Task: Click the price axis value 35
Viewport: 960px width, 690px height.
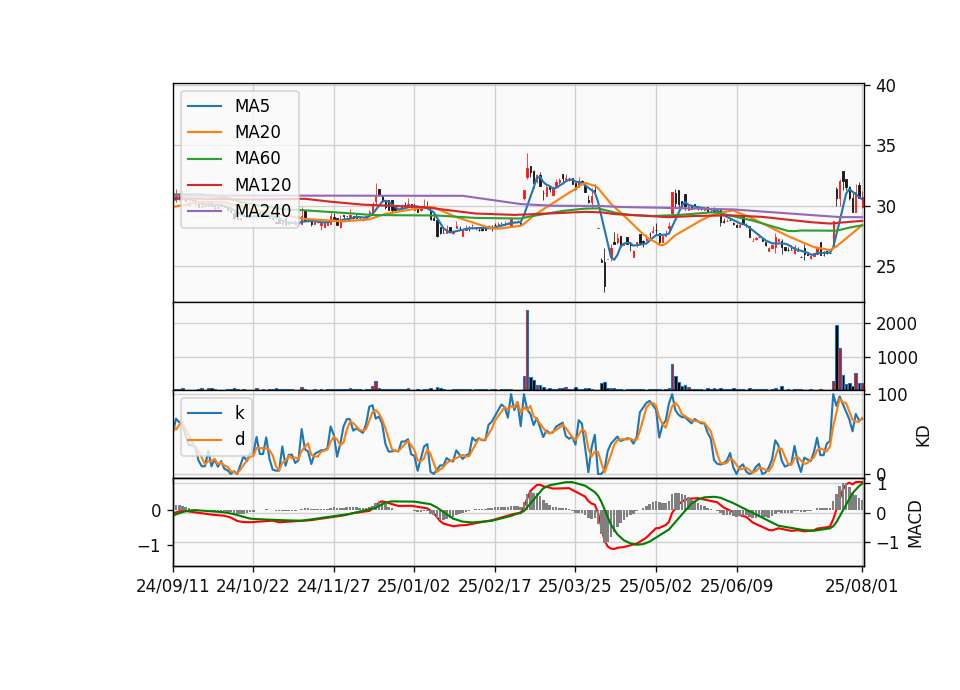Action: point(886,146)
